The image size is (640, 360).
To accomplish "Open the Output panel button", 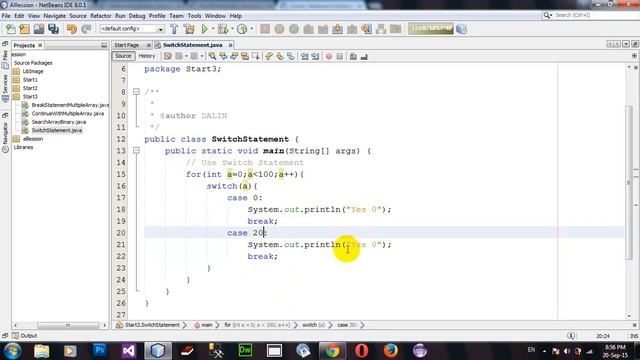I will coord(24,336).
